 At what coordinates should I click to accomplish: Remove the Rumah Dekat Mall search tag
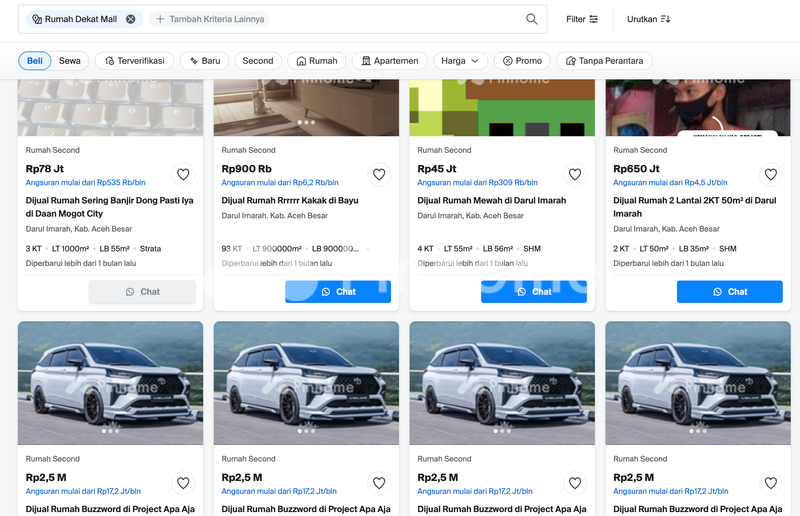click(130, 19)
